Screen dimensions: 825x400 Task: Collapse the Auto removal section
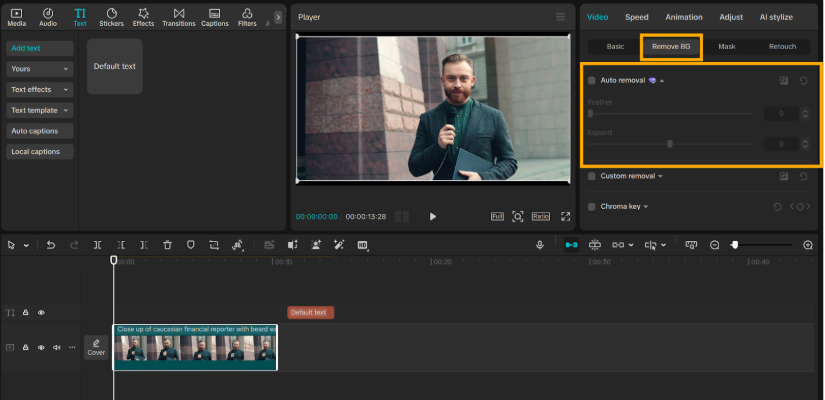click(x=662, y=81)
